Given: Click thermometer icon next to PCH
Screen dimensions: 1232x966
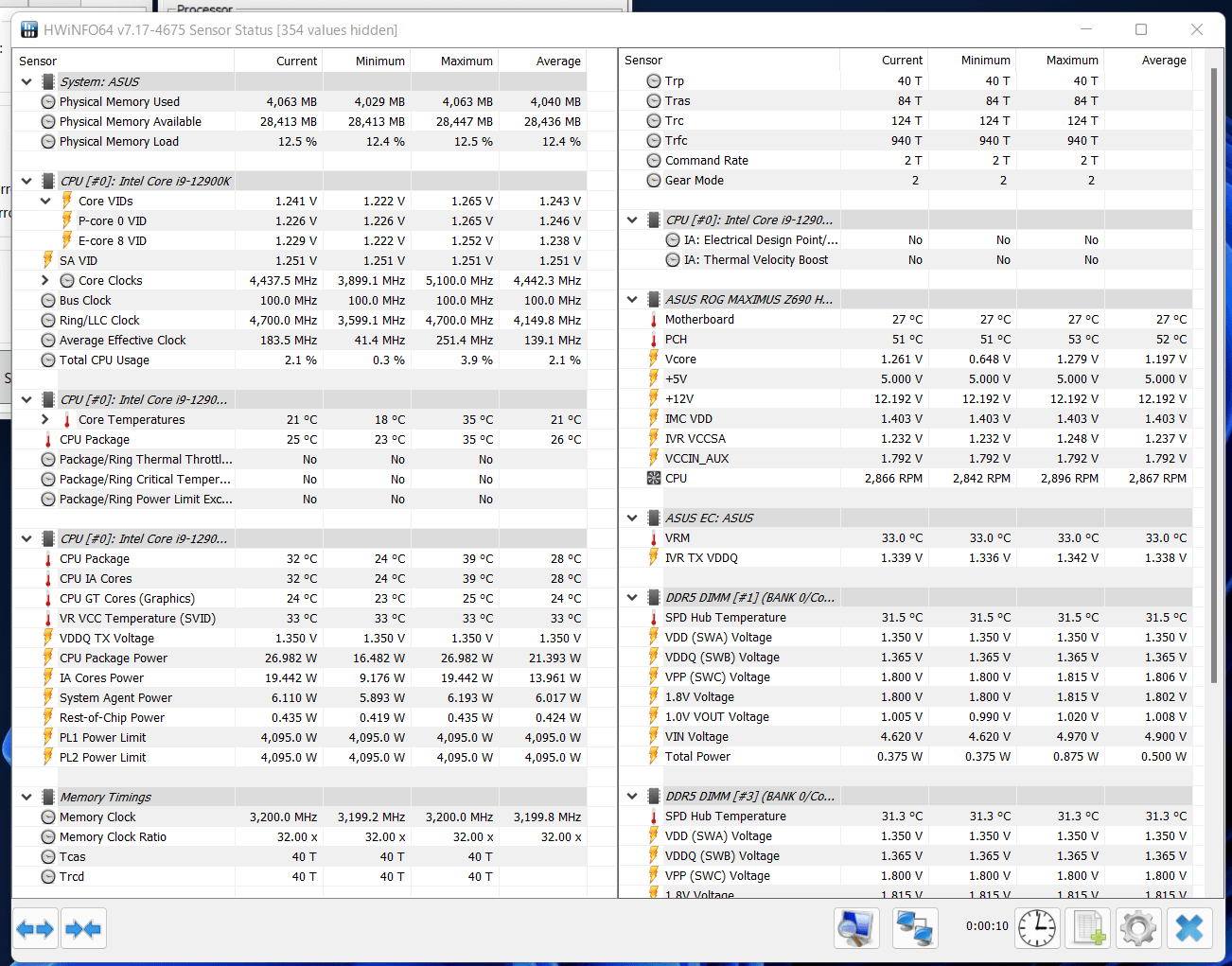Looking at the screenshot, I should point(654,339).
